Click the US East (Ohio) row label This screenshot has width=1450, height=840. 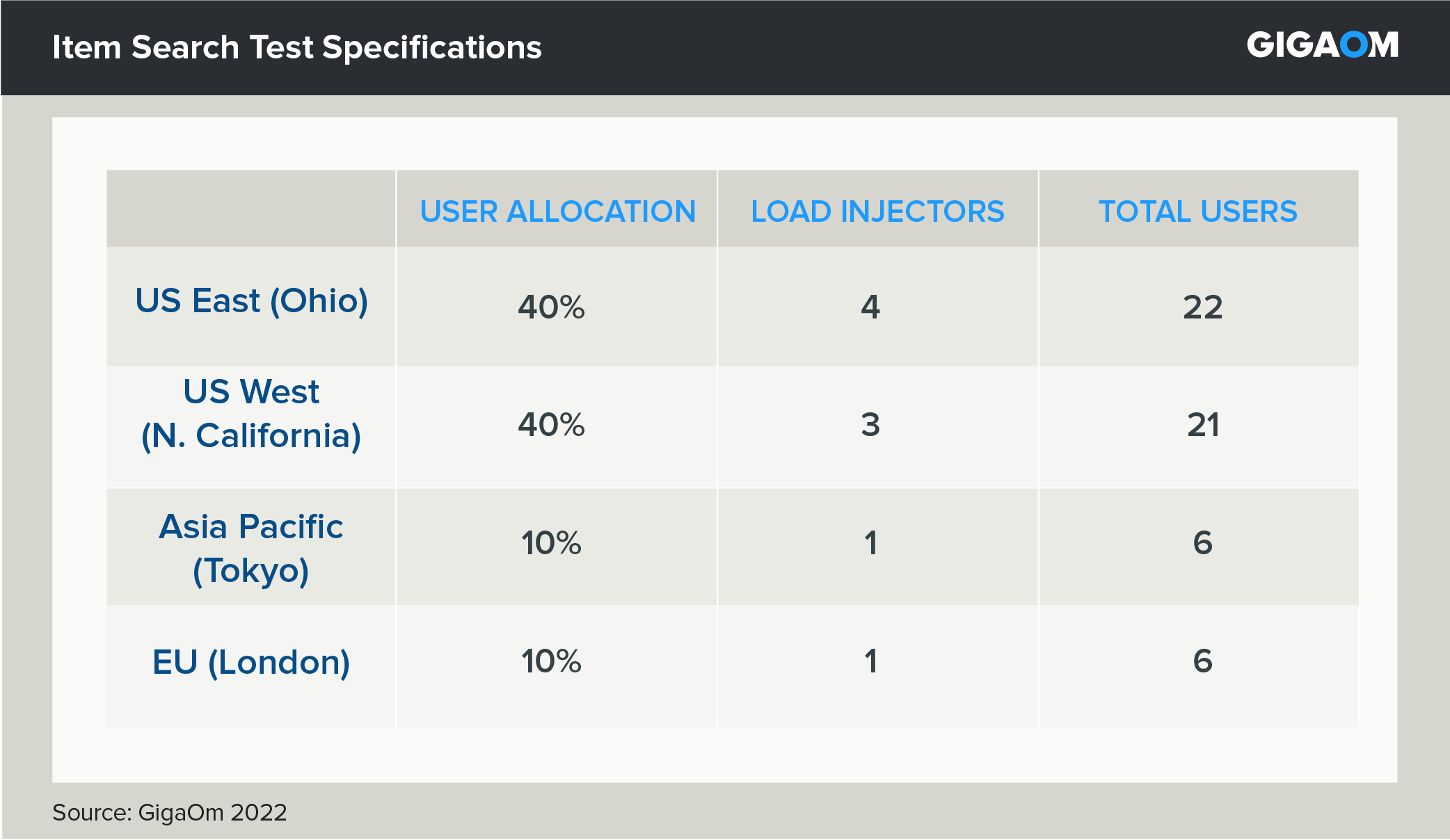pos(251,301)
